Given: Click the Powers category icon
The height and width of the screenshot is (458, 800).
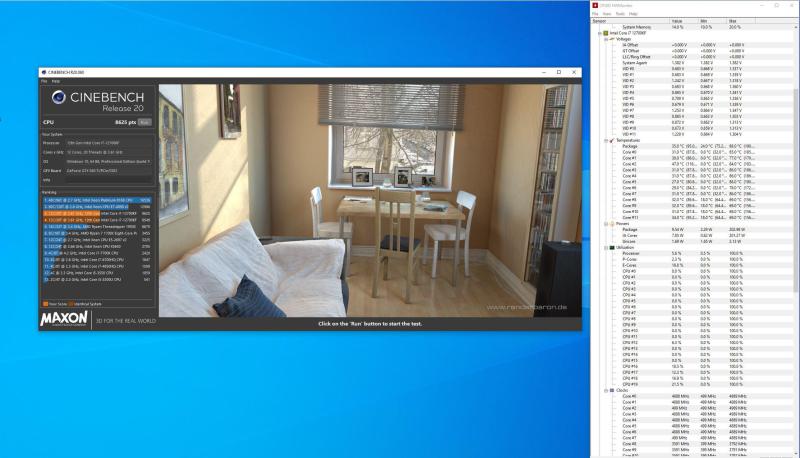Looking at the screenshot, I should pos(612,223).
